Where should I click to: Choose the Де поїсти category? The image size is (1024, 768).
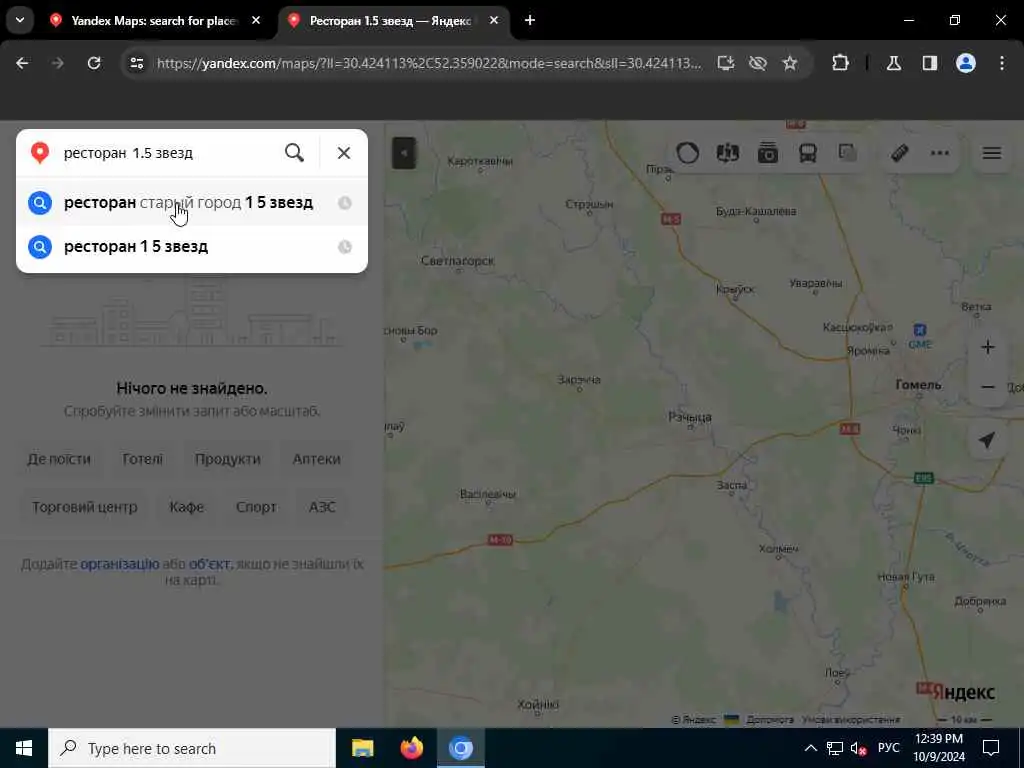pos(59,459)
